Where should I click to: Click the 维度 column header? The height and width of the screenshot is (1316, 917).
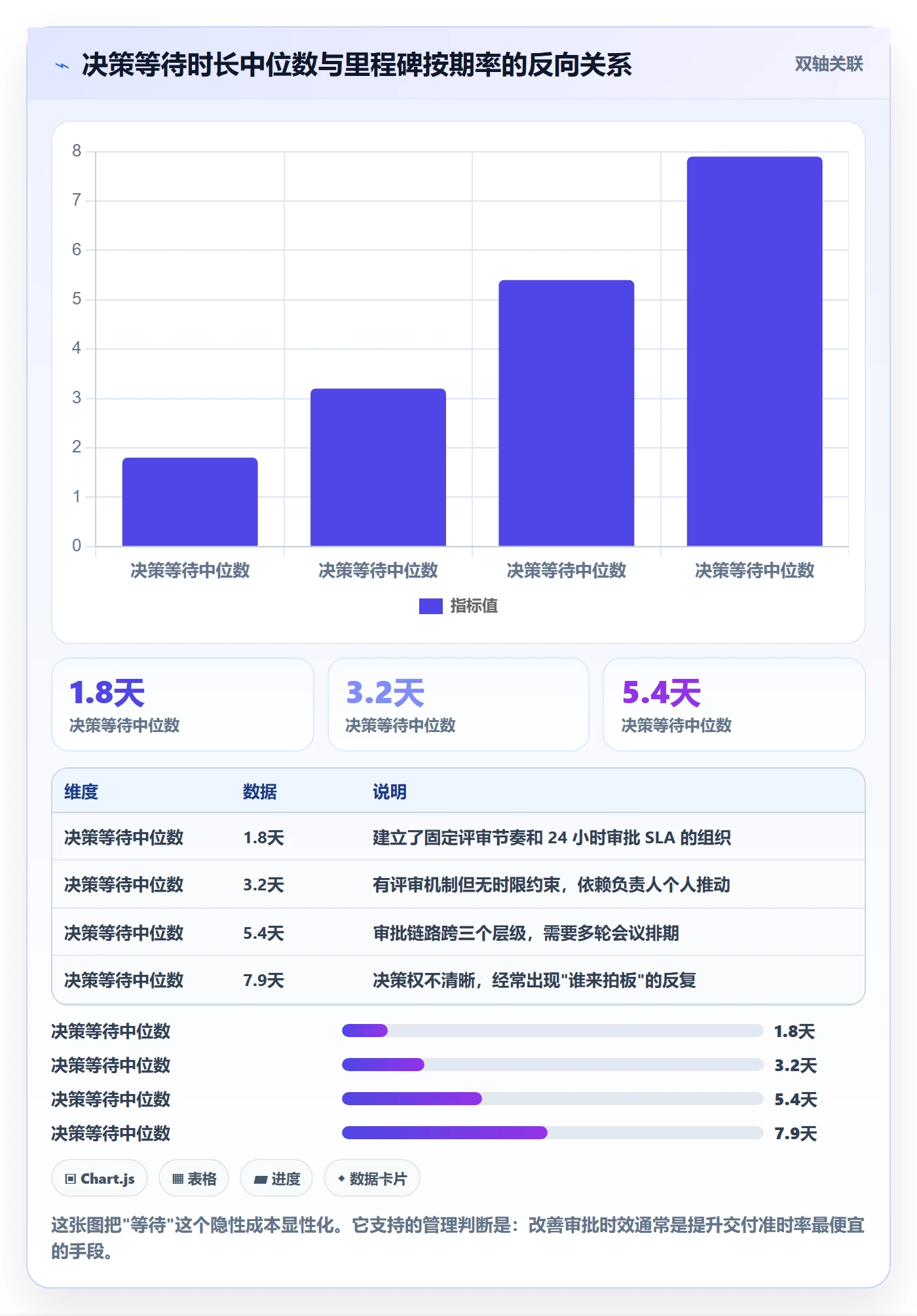[81, 792]
